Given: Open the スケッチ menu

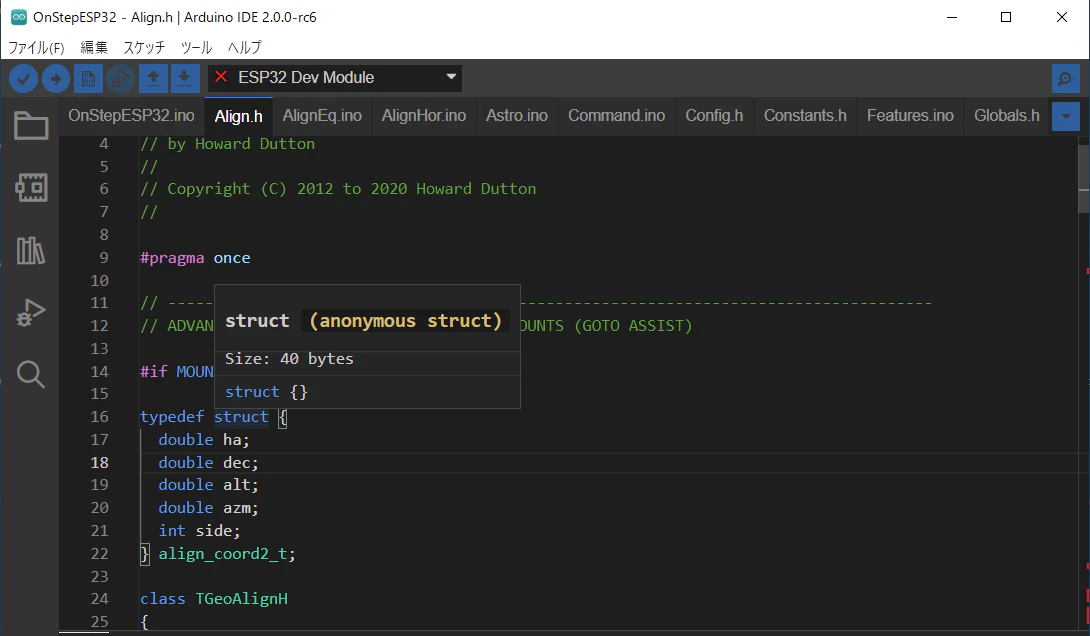Looking at the screenshot, I should tap(145, 47).
